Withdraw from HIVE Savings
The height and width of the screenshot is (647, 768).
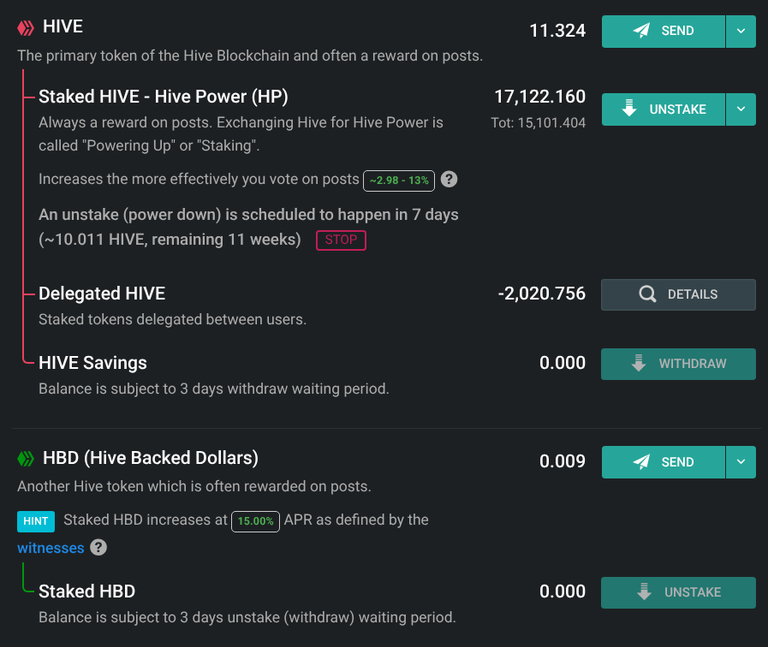[678, 364]
